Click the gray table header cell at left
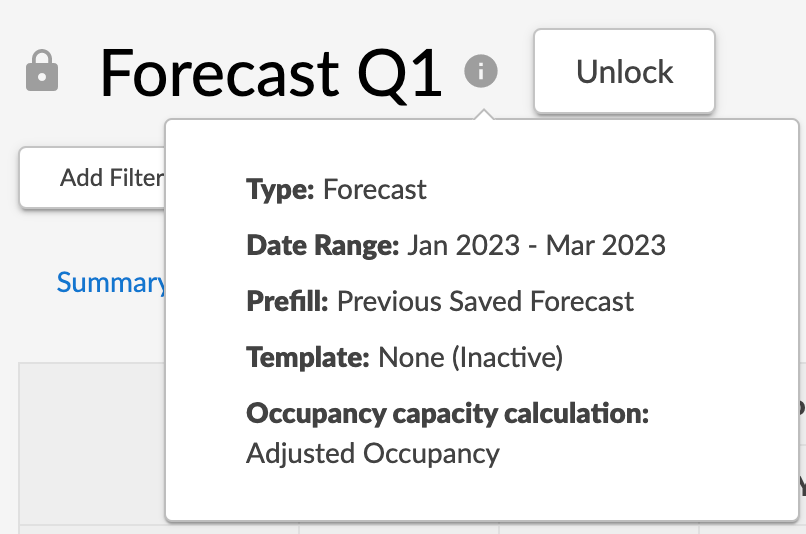806x534 pixels. (x=90, y=440)
